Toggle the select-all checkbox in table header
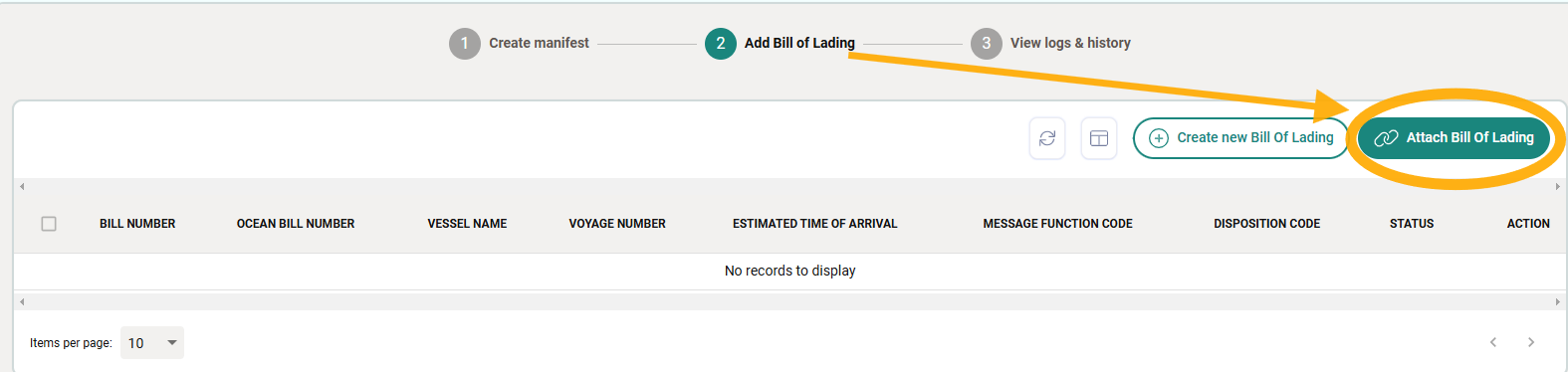 (x=49, y=224)
